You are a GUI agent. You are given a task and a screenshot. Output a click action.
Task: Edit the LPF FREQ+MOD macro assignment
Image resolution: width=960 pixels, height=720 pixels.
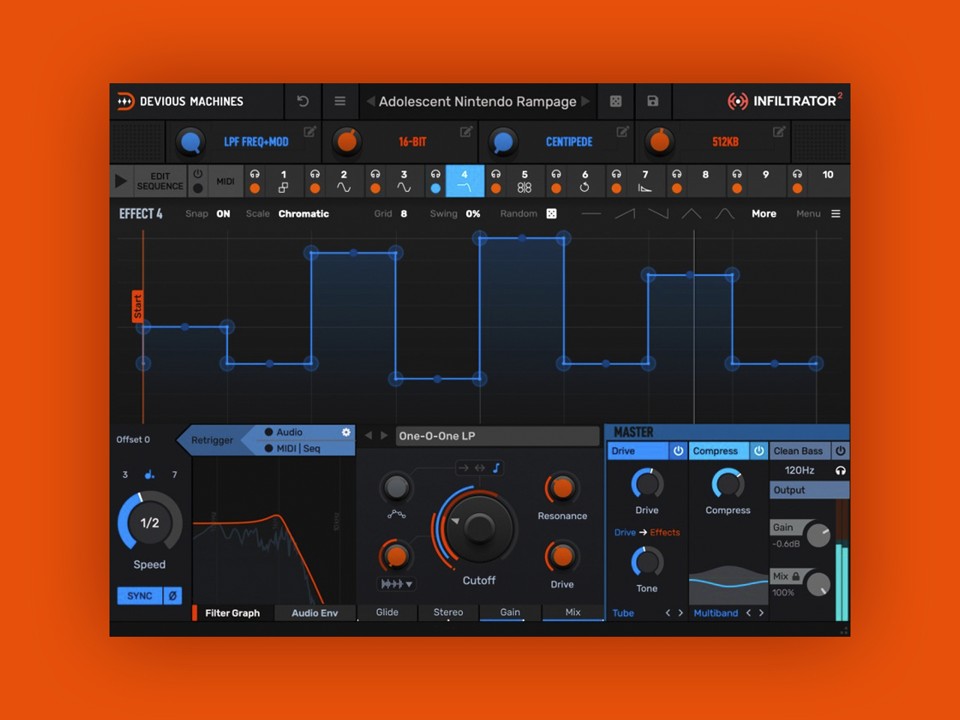(310, 132)
